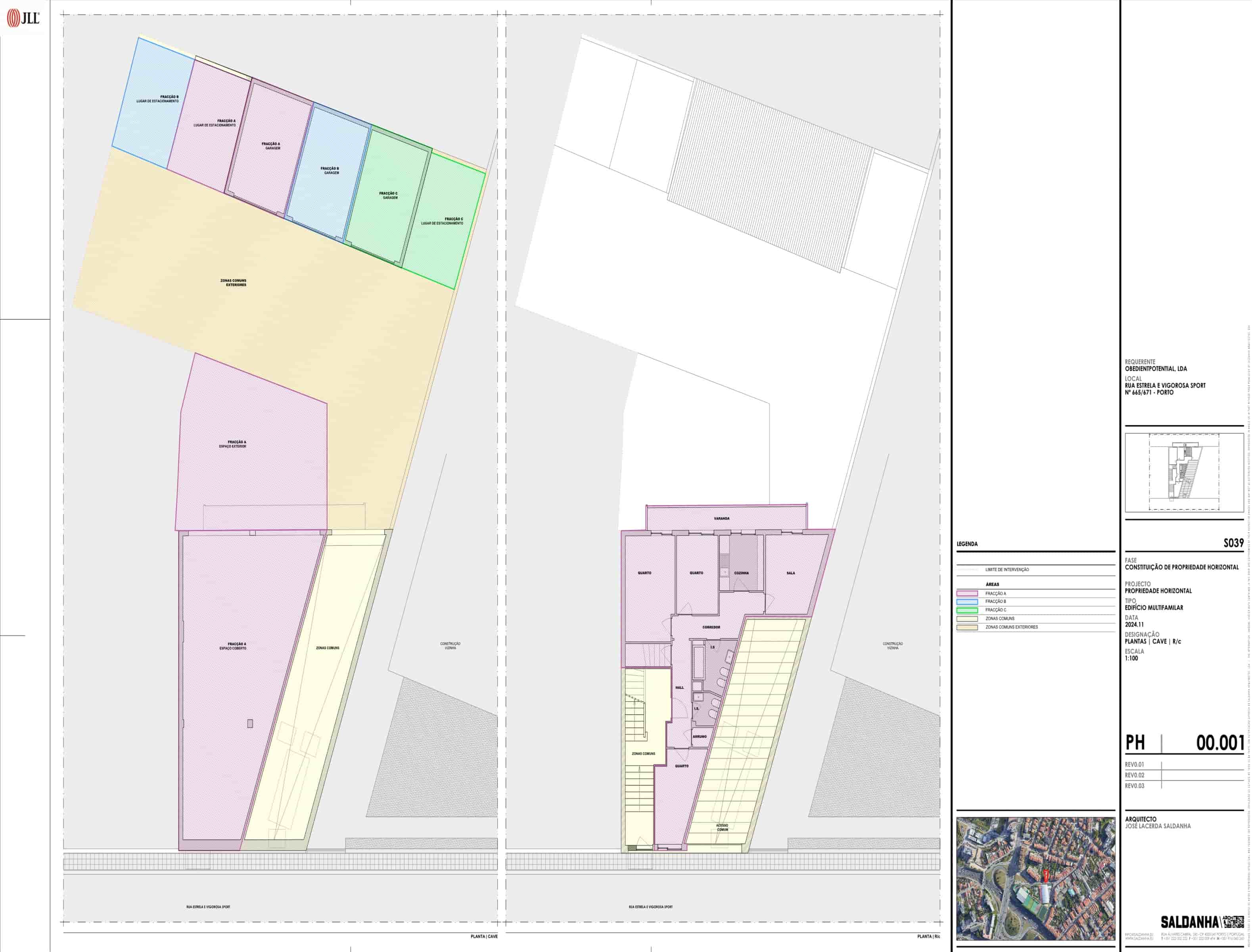Select the Zonas Comuns pale yellow legend swatch
The height and width of the screenshot is (952, 1252).
(x=967, y=619)
